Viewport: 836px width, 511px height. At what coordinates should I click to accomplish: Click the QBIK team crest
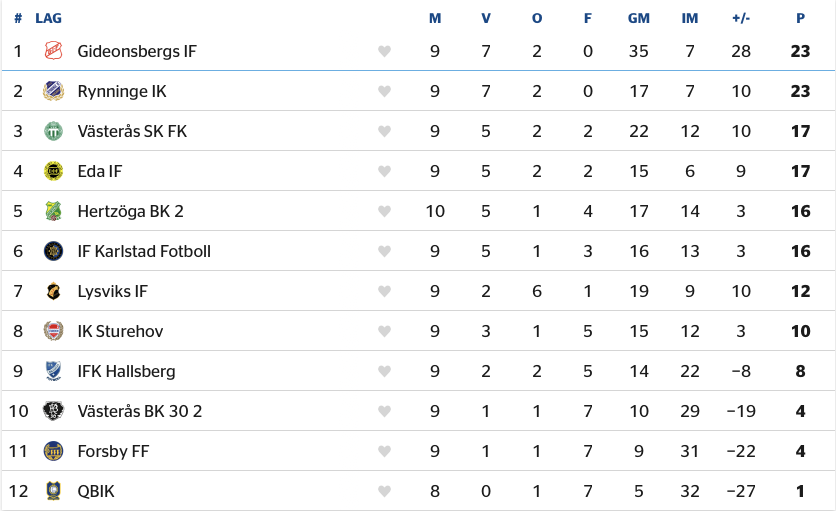click(53, 491)
